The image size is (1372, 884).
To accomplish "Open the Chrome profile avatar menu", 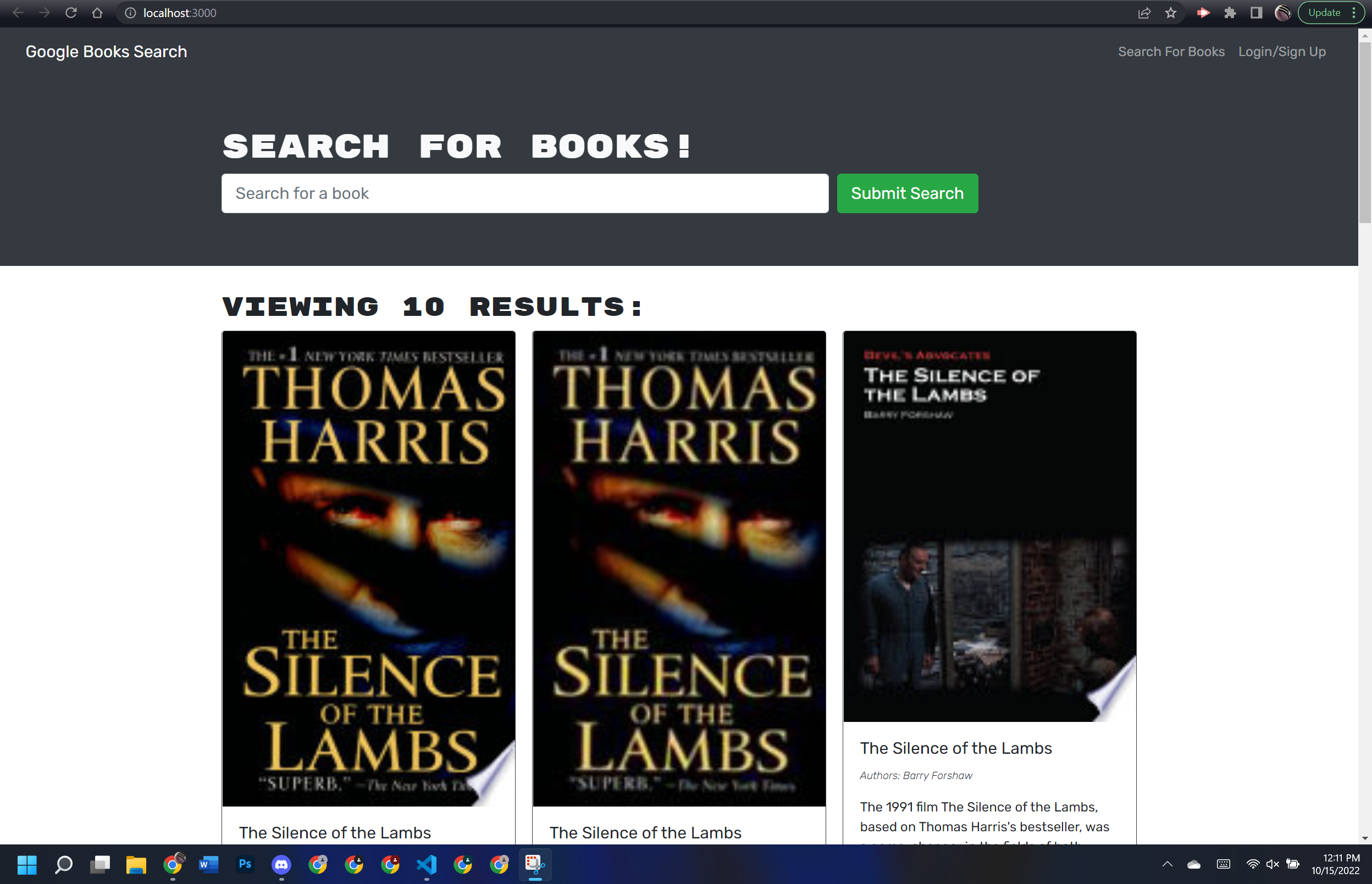I will click(1282, 13).
